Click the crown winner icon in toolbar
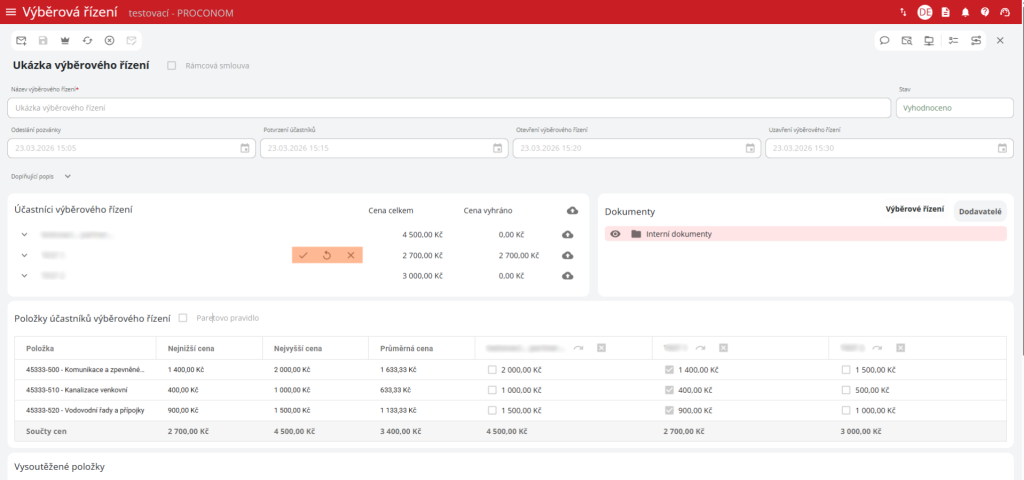The height and width of the screenshot is (480, 1024). click(x=65, y=41)
